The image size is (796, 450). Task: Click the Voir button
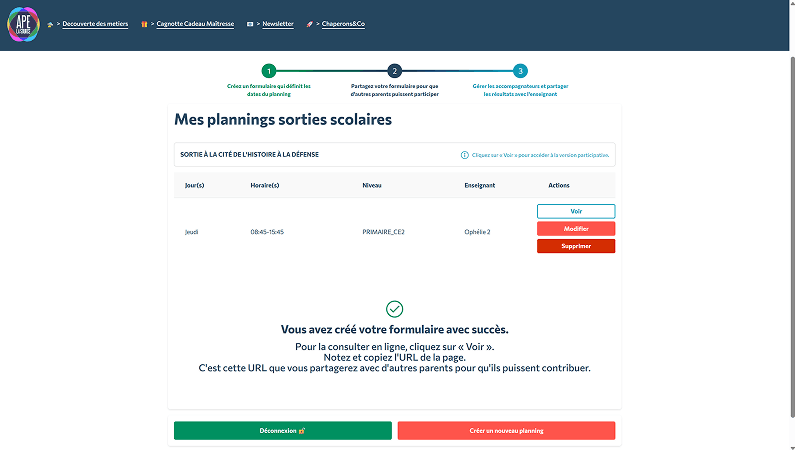pos(576,211)
